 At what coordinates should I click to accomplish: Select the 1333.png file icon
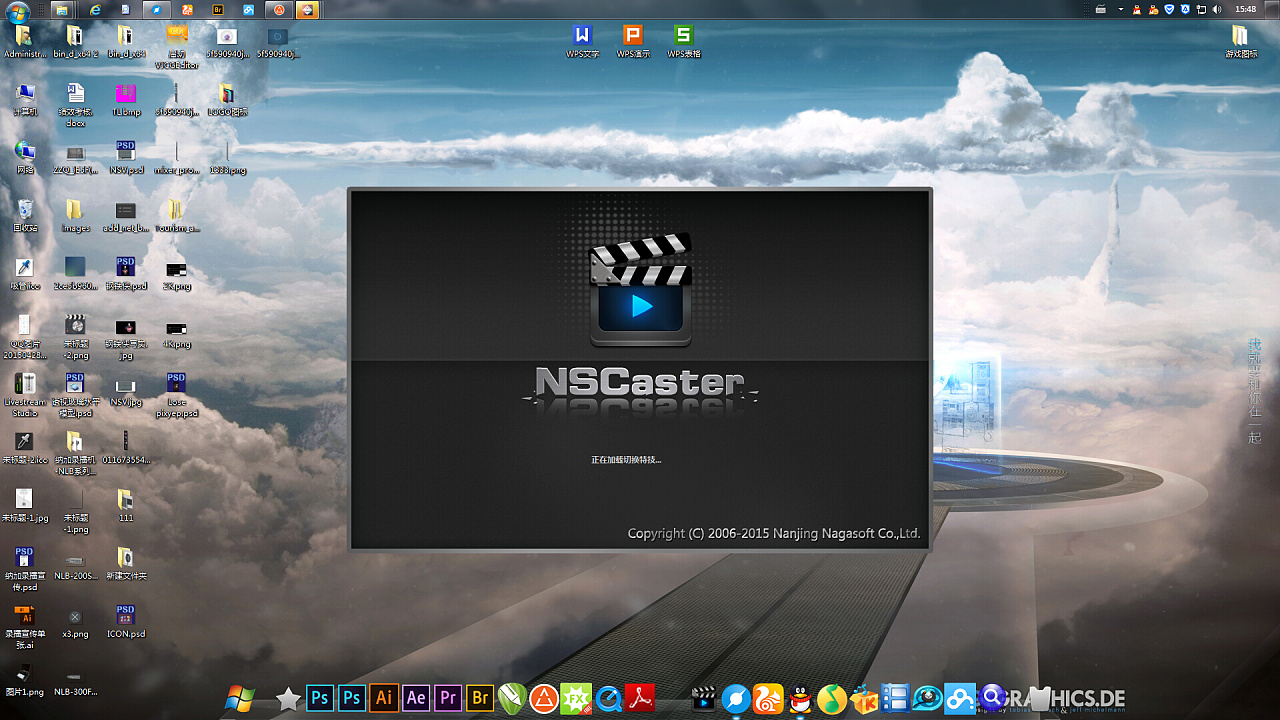click(227, 158)
